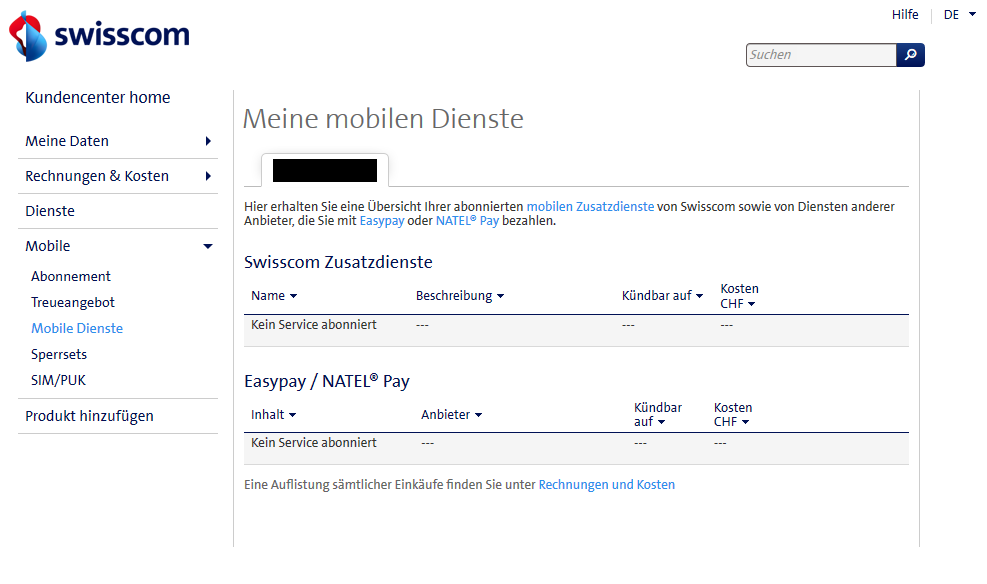Click the Swisscom logo
The image size is (987, 584).
[x=98, y=36]
